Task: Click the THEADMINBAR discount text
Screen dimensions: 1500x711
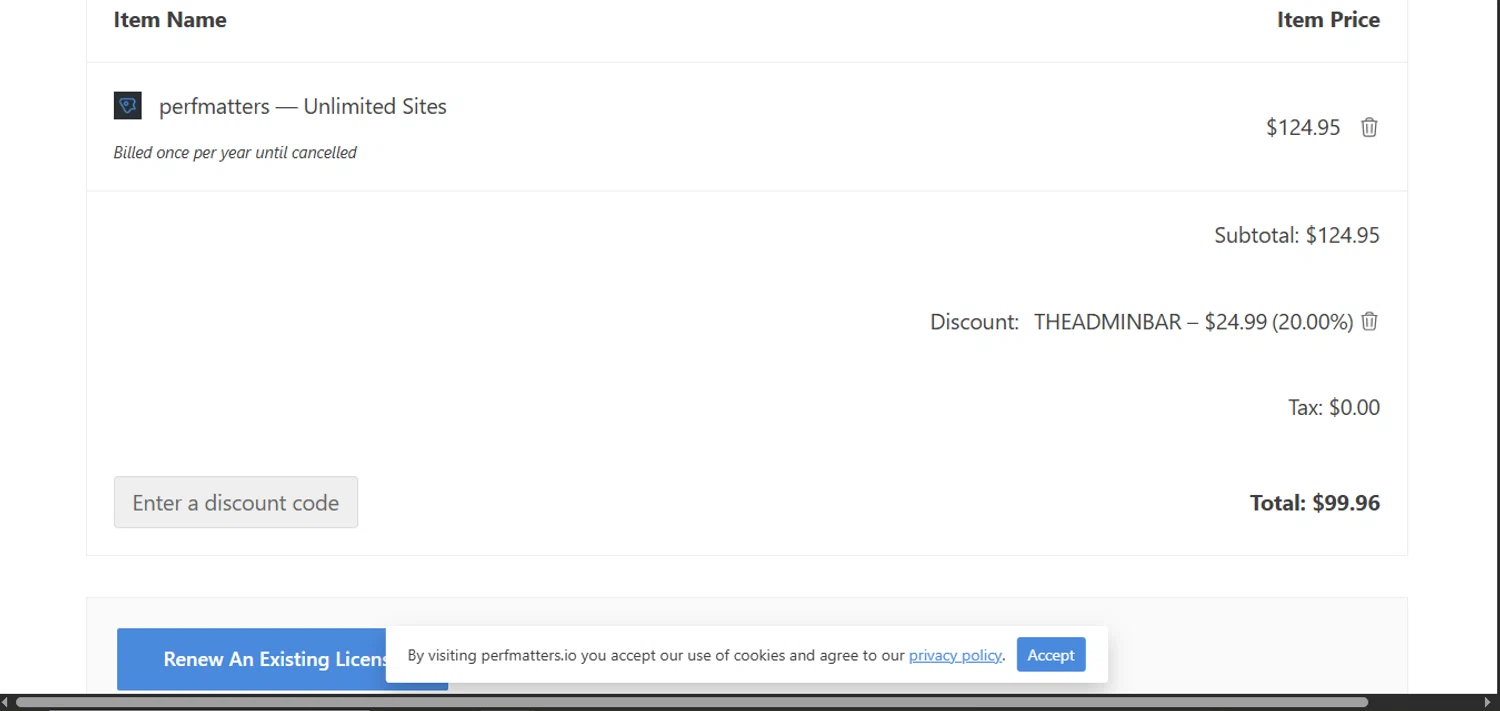Action: pos(1193,322)
